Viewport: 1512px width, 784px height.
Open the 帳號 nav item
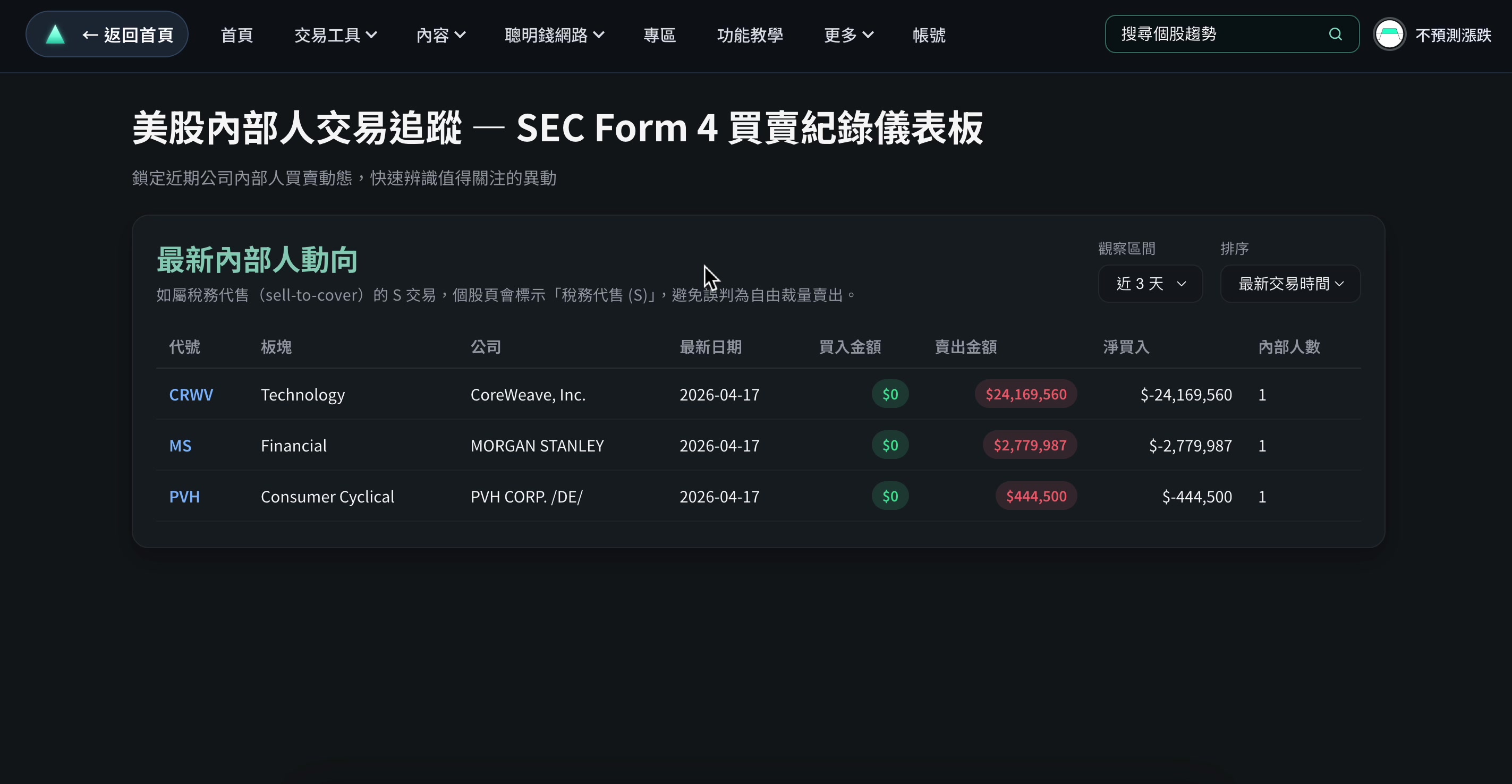[x=929, y=35]
